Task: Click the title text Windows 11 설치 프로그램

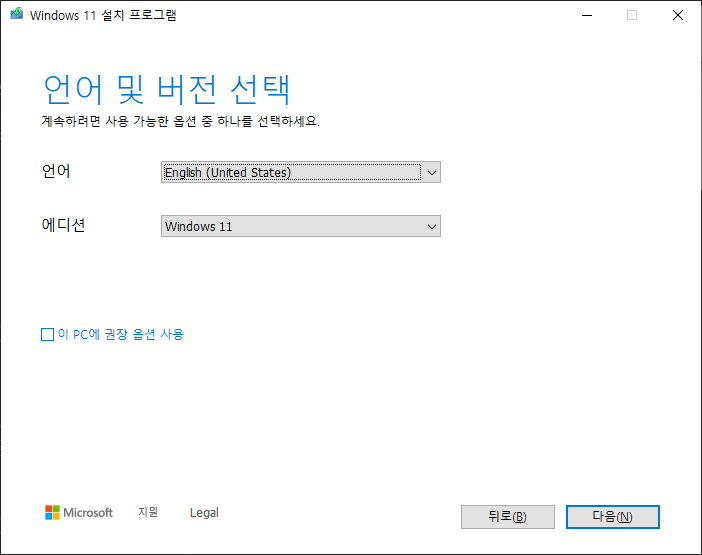Action: pyautogui.click(x=103, y=15)
